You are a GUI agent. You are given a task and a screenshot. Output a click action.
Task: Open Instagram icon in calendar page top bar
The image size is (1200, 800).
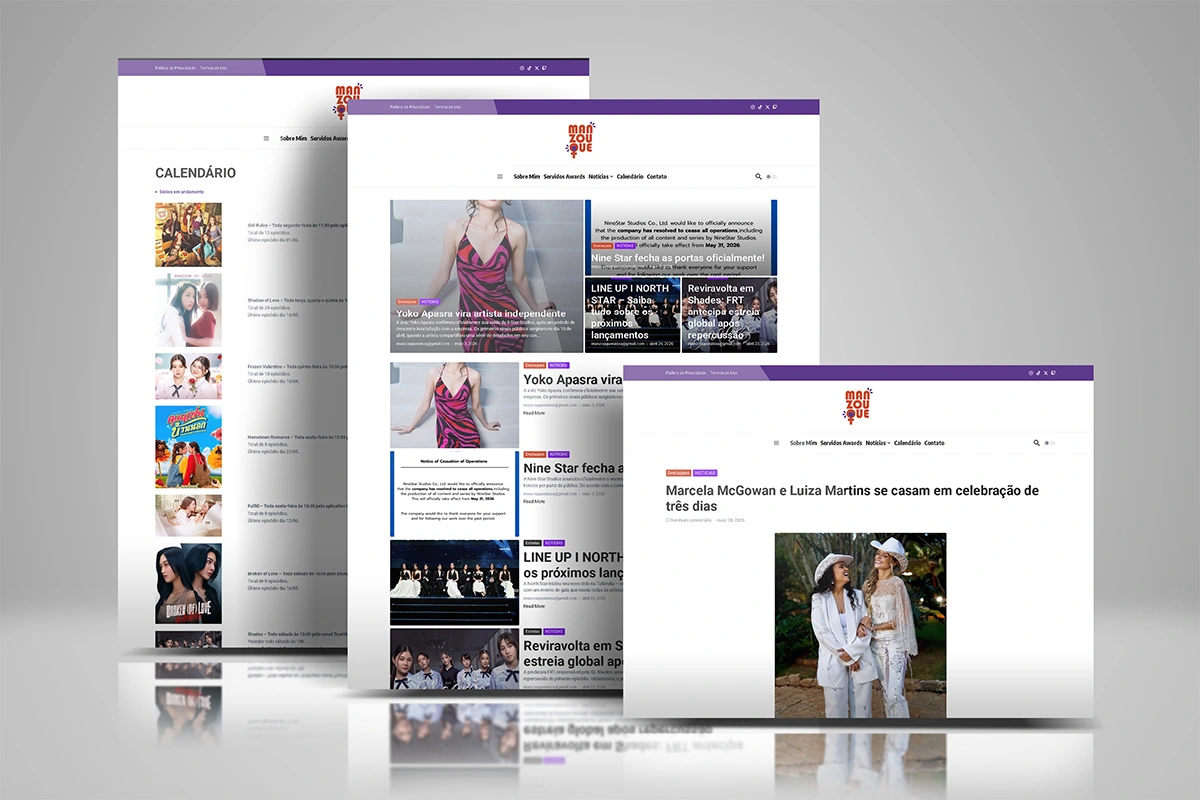pyautogui.click(x=522, y=68)
